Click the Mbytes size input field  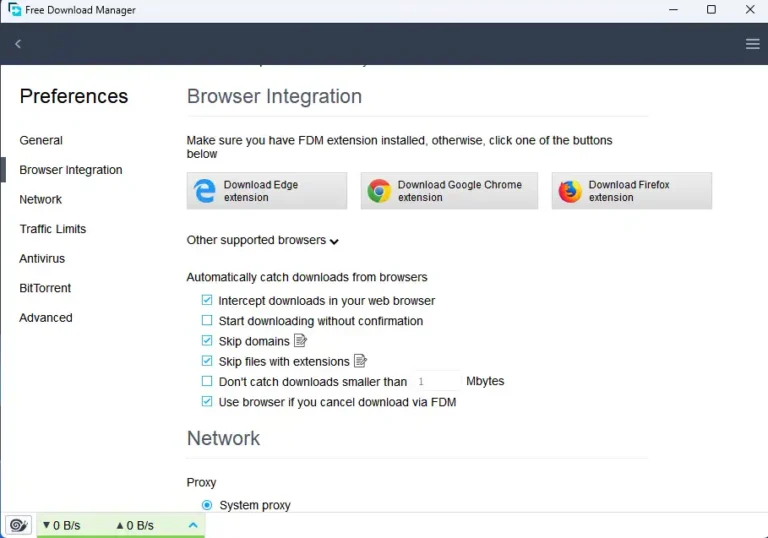click(436, 381)
